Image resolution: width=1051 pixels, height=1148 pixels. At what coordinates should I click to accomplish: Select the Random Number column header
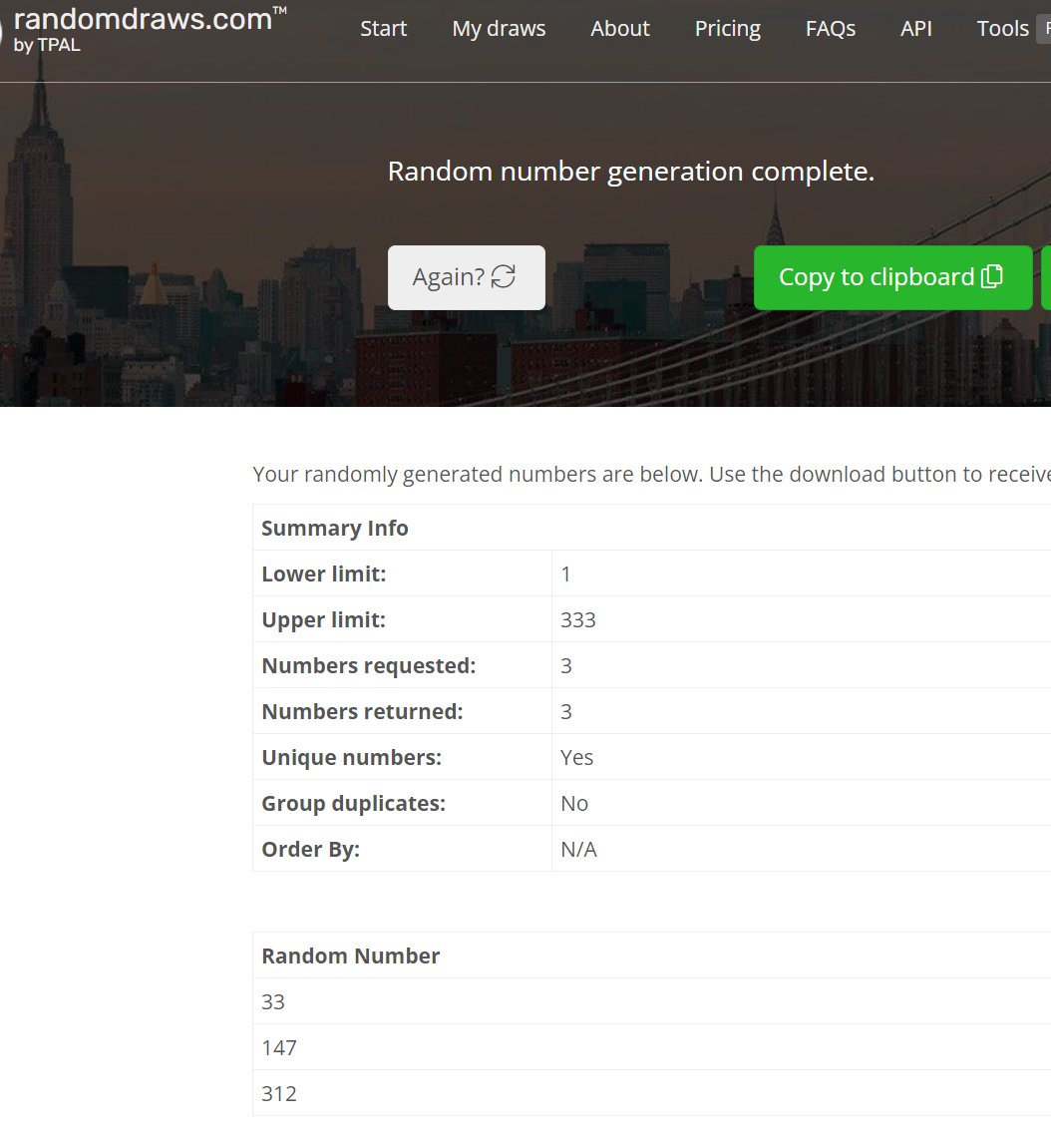pos(351,957)
